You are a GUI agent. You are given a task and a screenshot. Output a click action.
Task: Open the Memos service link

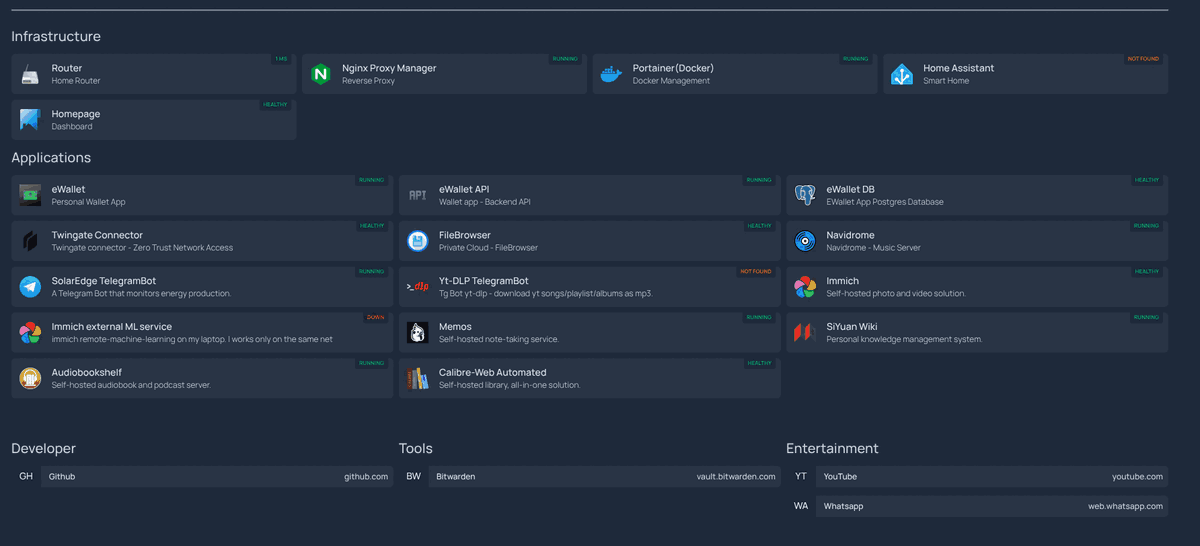click(589, 333)
